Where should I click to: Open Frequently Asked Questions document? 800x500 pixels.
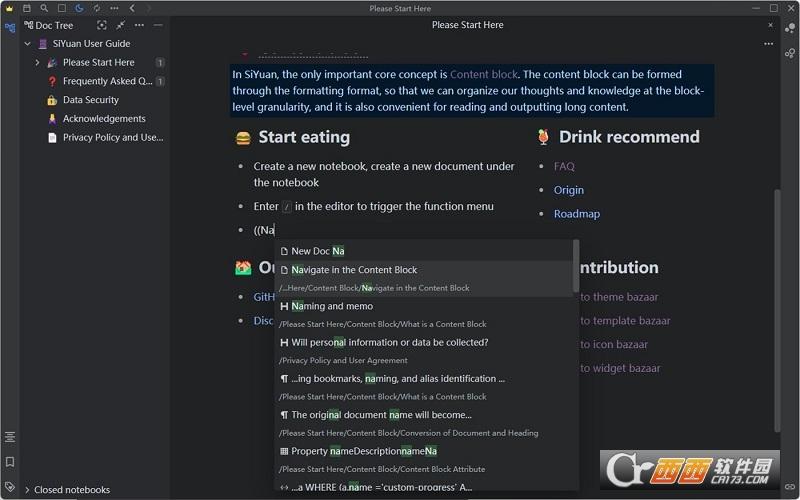(108, 81)
